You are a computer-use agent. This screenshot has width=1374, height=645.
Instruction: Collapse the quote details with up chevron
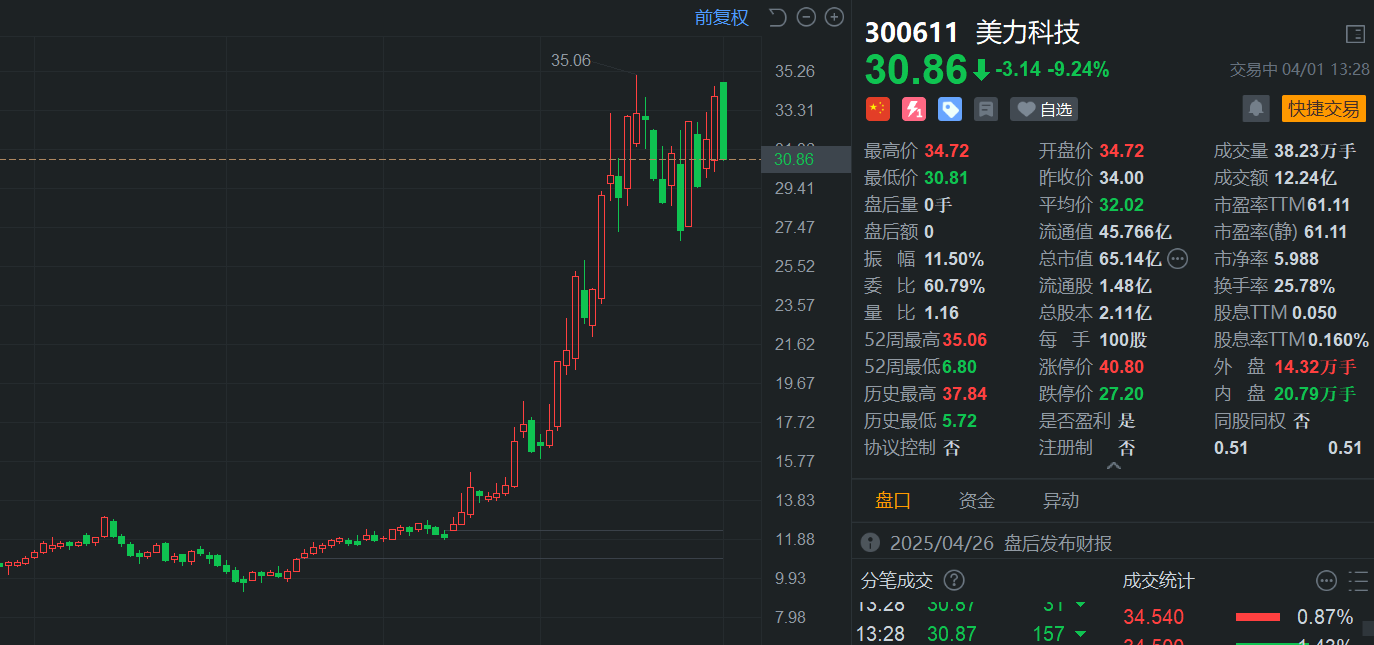pyautogui.click(x=1114, y=466)
